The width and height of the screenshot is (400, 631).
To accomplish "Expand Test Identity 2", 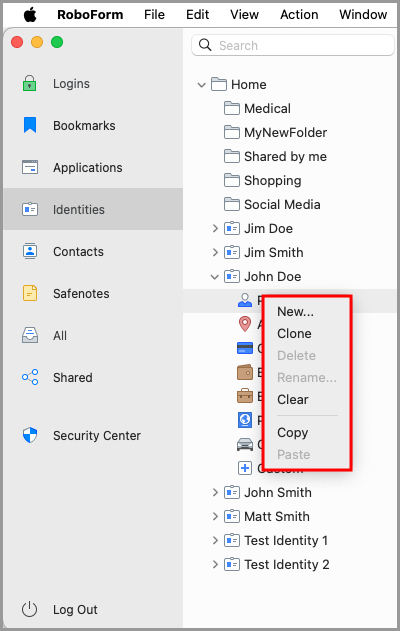I will [215, 565].
